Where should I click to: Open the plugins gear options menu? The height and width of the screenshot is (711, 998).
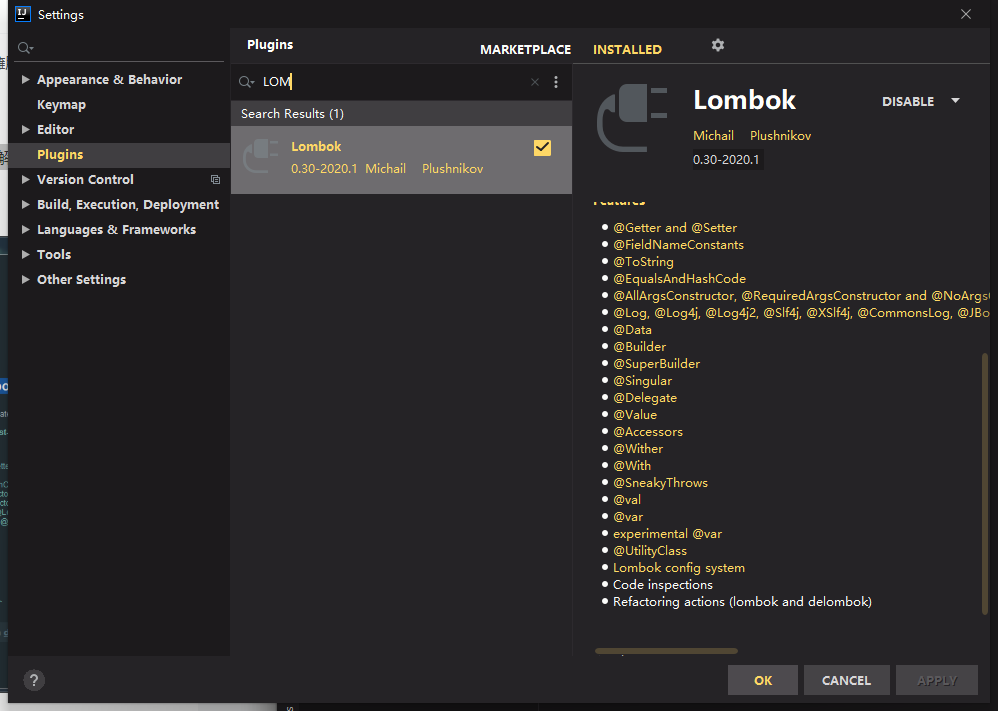point(718,45)
